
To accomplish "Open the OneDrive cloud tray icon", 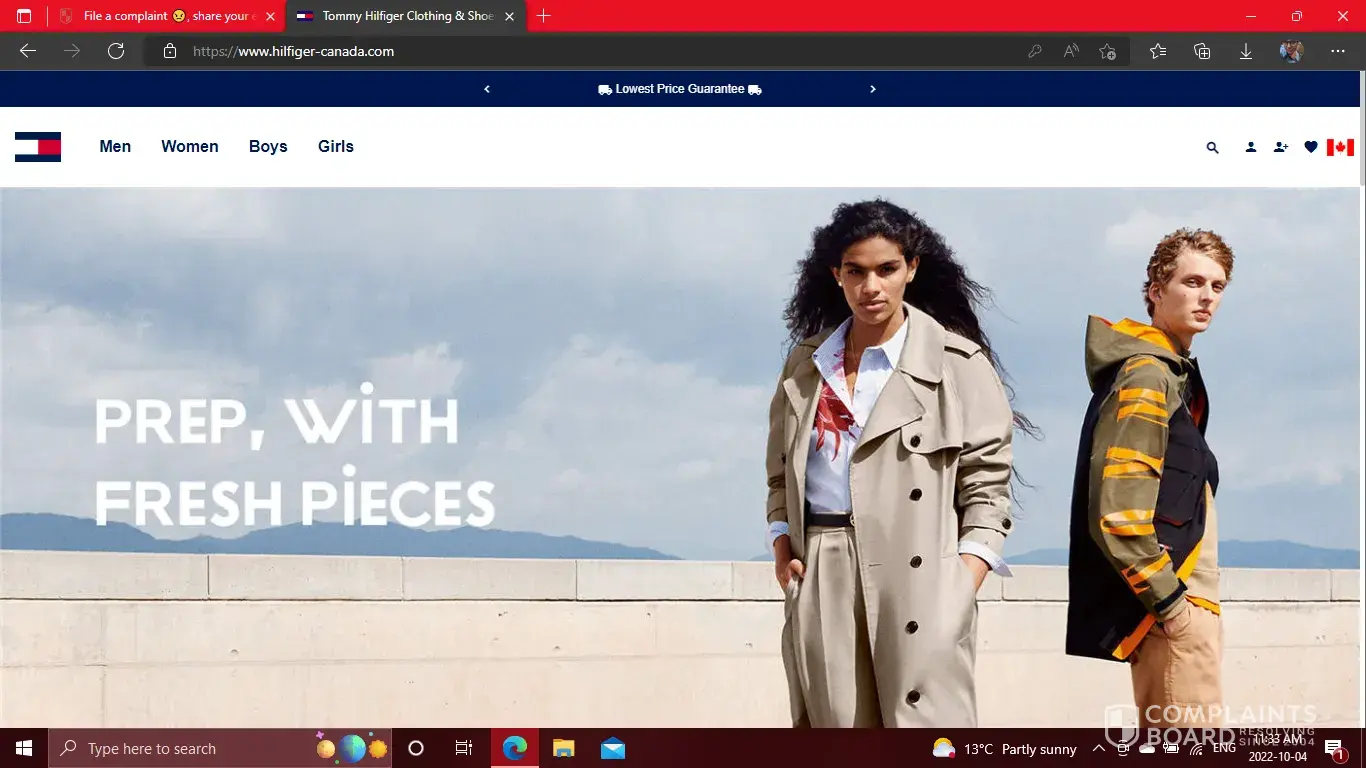I will (1147, 748).
